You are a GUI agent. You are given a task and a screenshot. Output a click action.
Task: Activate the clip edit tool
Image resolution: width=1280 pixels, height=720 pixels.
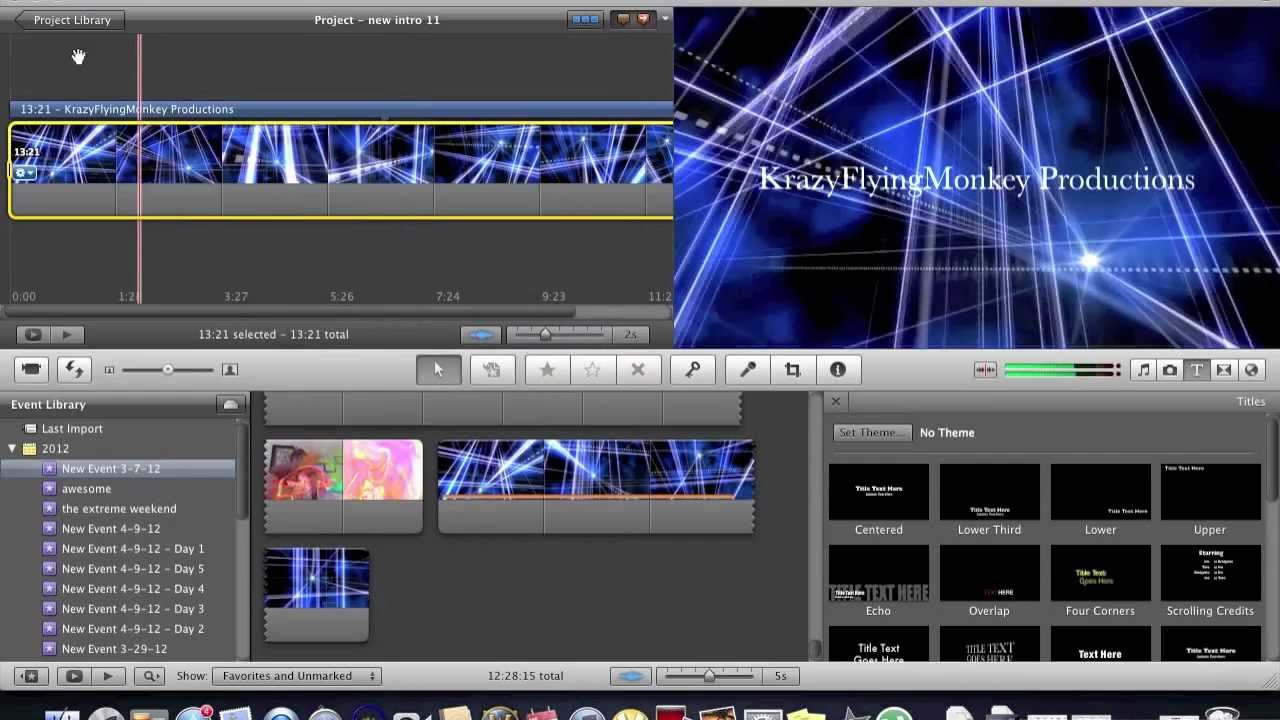click(x=491, y=370)
